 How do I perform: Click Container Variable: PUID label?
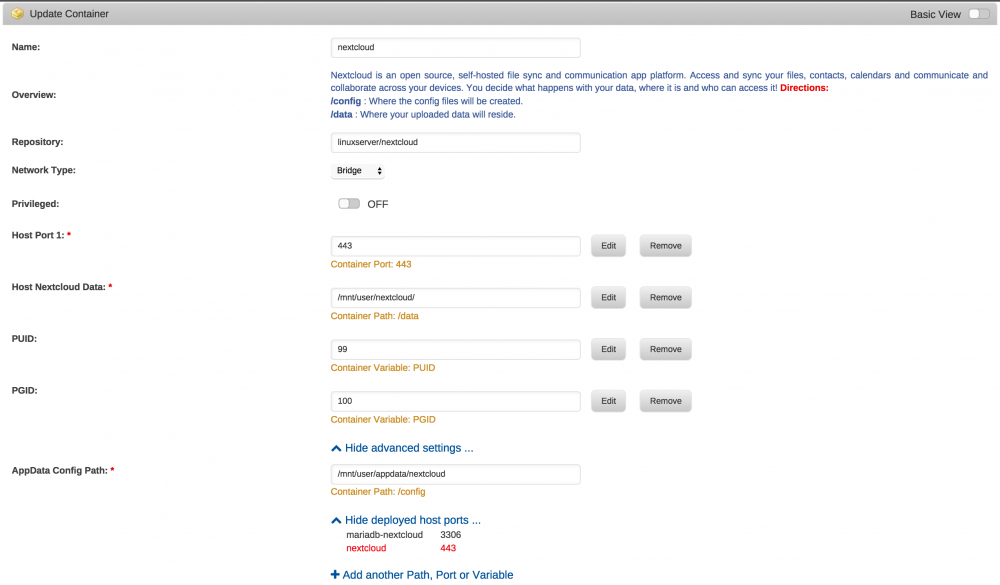click(x=383, y=367)
